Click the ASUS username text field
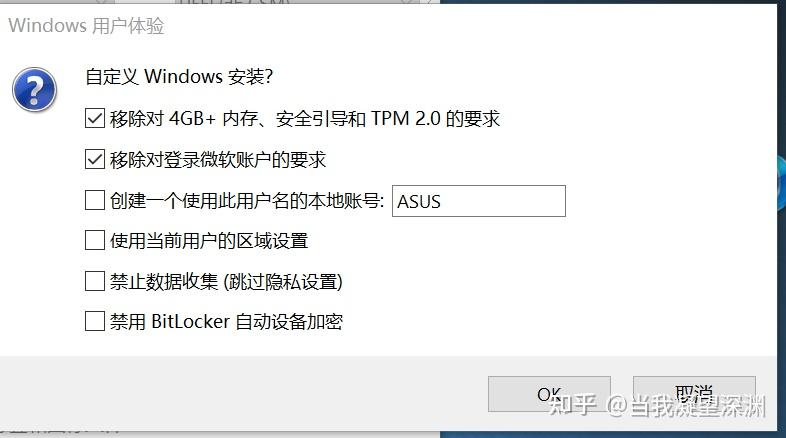This screenshot has width=786, height=438. (x=479, y=201)
